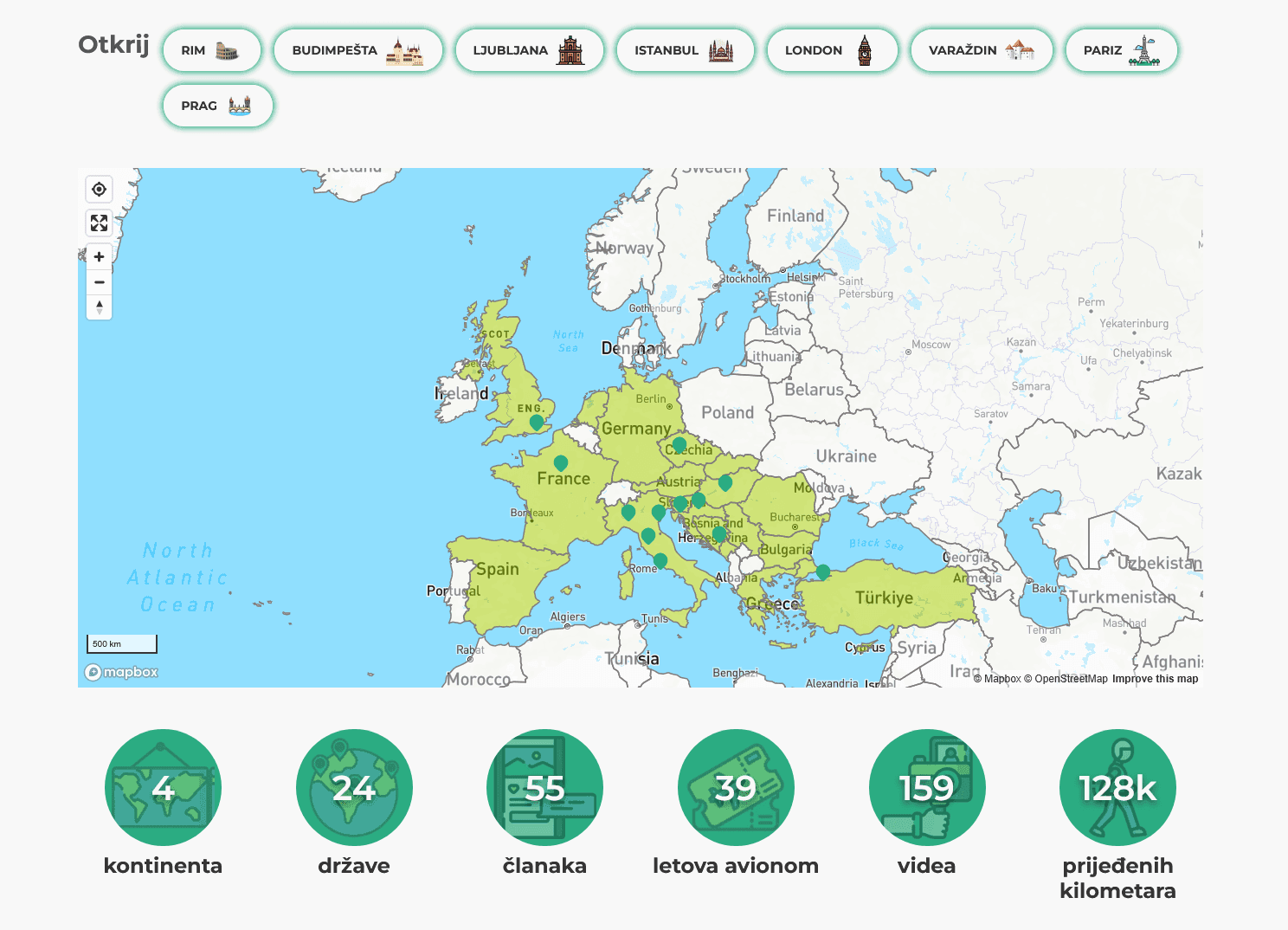Click the videa camera icon
Screen dimensions: 1288x930
click(926, 786)
